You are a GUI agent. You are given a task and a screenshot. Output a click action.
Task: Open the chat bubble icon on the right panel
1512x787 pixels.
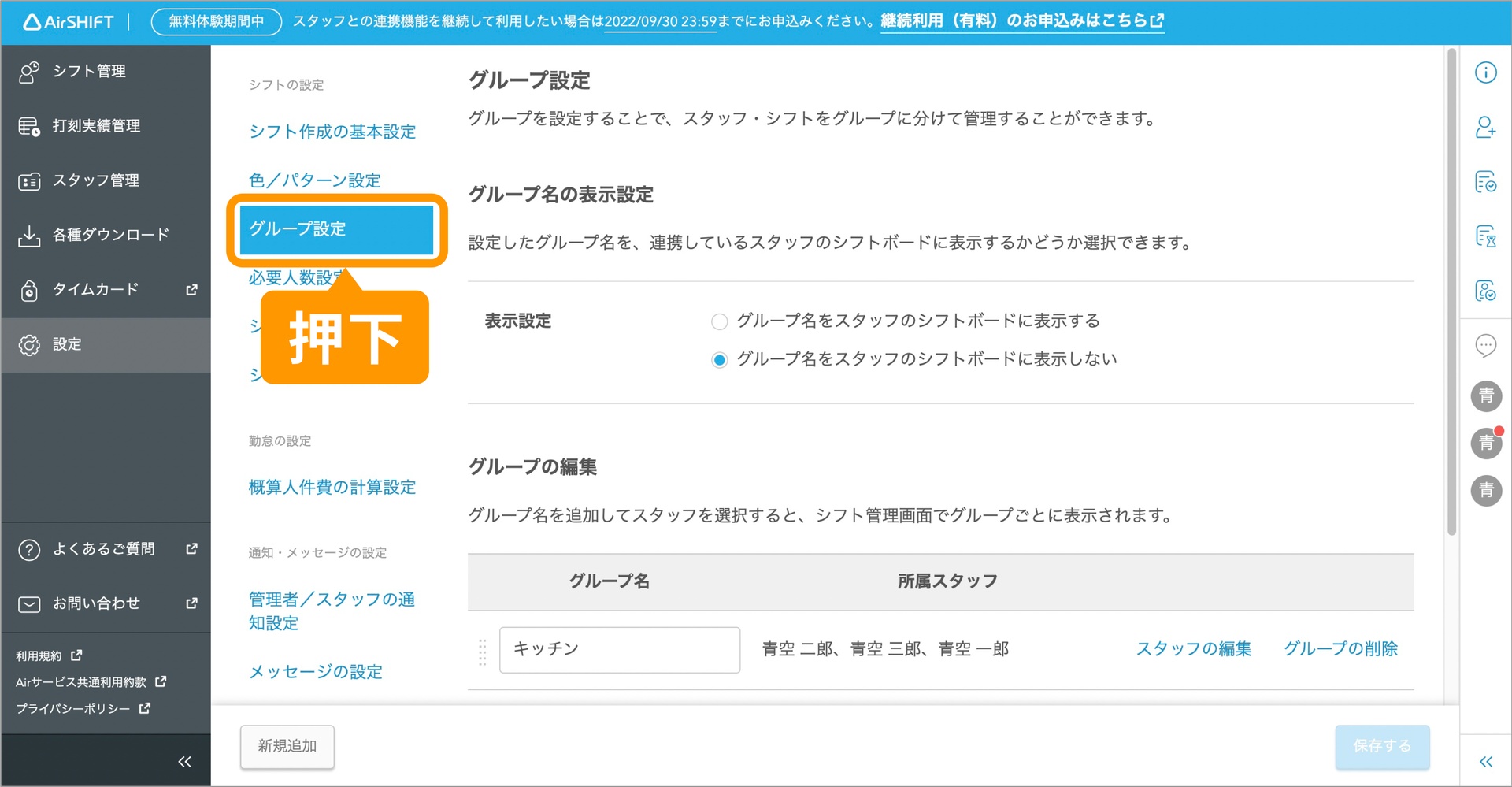[x=1486, y=345]
